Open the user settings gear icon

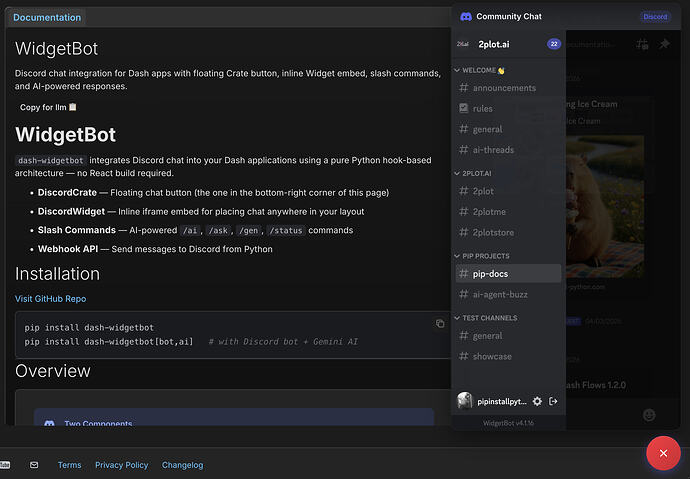coord(537,401)
